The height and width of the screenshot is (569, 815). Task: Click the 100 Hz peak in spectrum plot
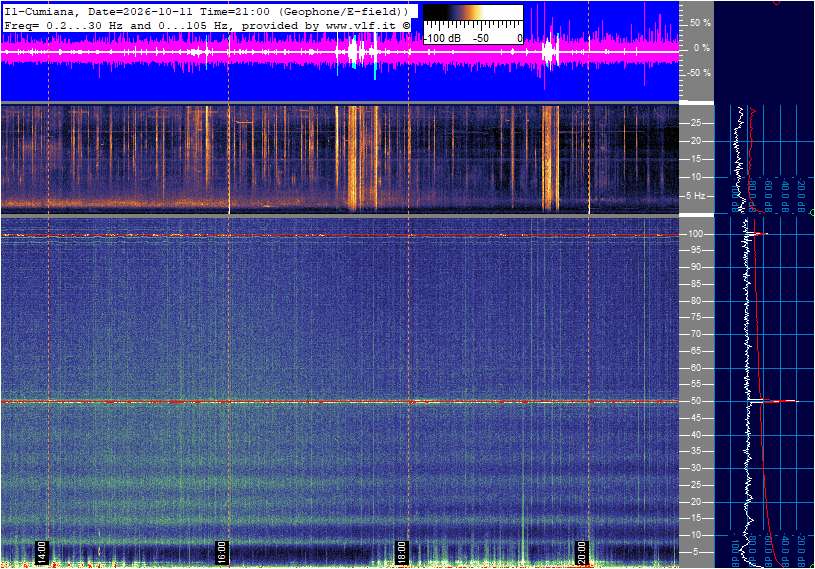pyautogui.click(x=756, y=234)
